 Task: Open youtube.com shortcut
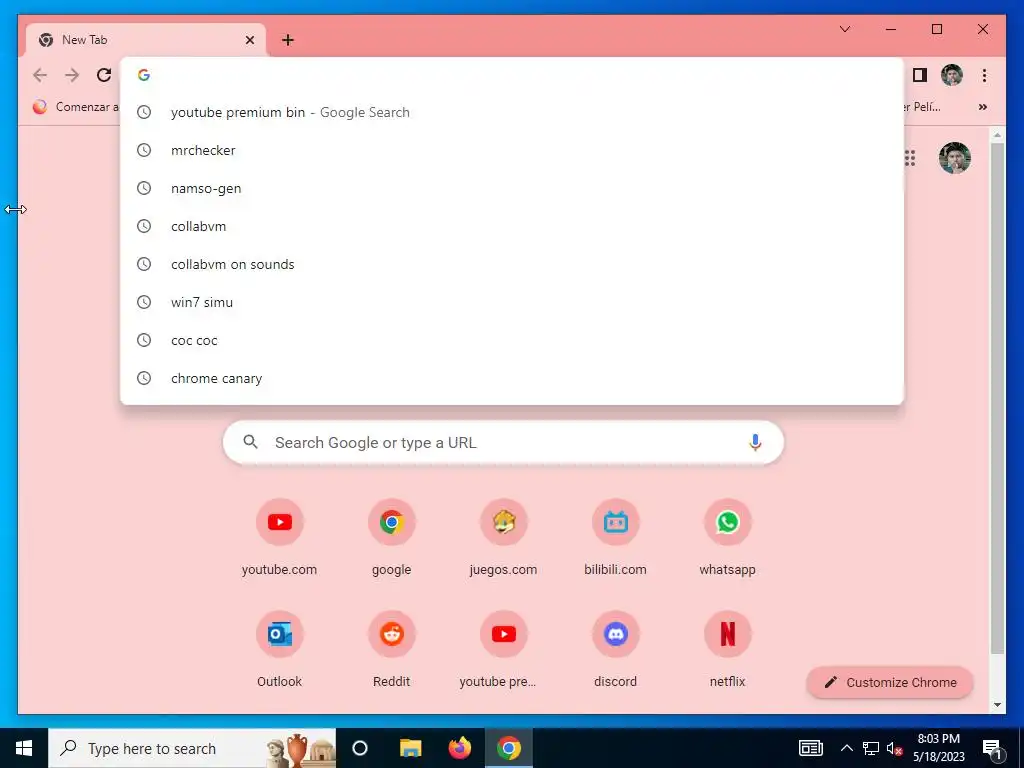point(280,537)
